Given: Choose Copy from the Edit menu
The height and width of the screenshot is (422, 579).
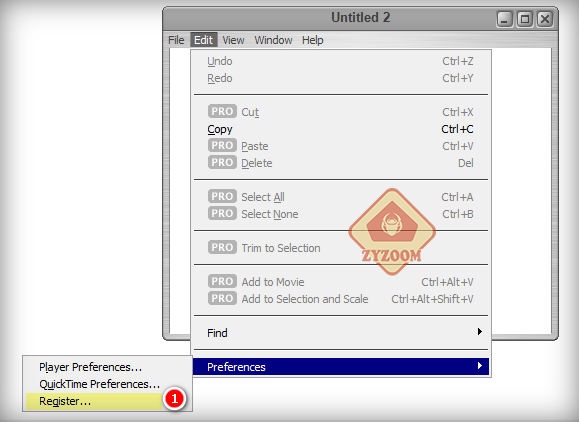Looking at the screenshot, I should click(x=341, y=129).
